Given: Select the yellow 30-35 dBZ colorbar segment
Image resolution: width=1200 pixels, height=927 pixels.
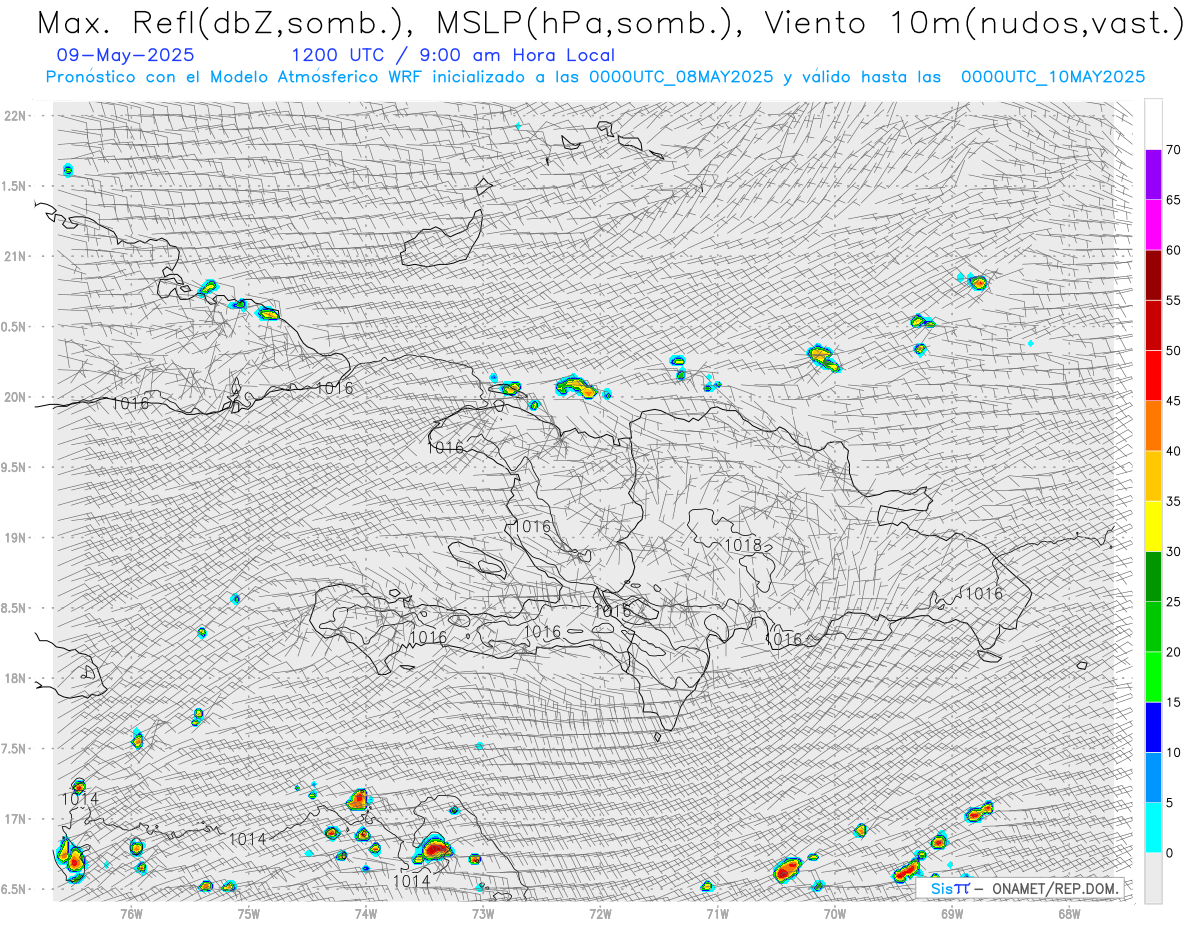Looking at the screenshot, I should coord(1153,526).
